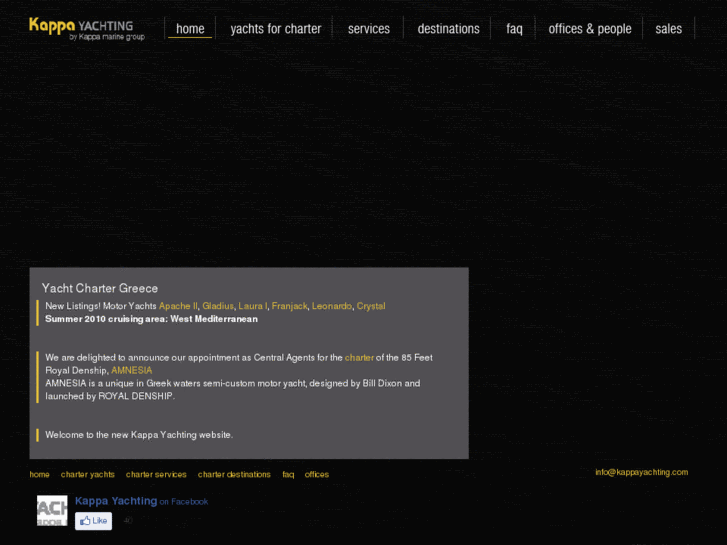
Task: Click the Facebook Like button
Action: [94, 521]
